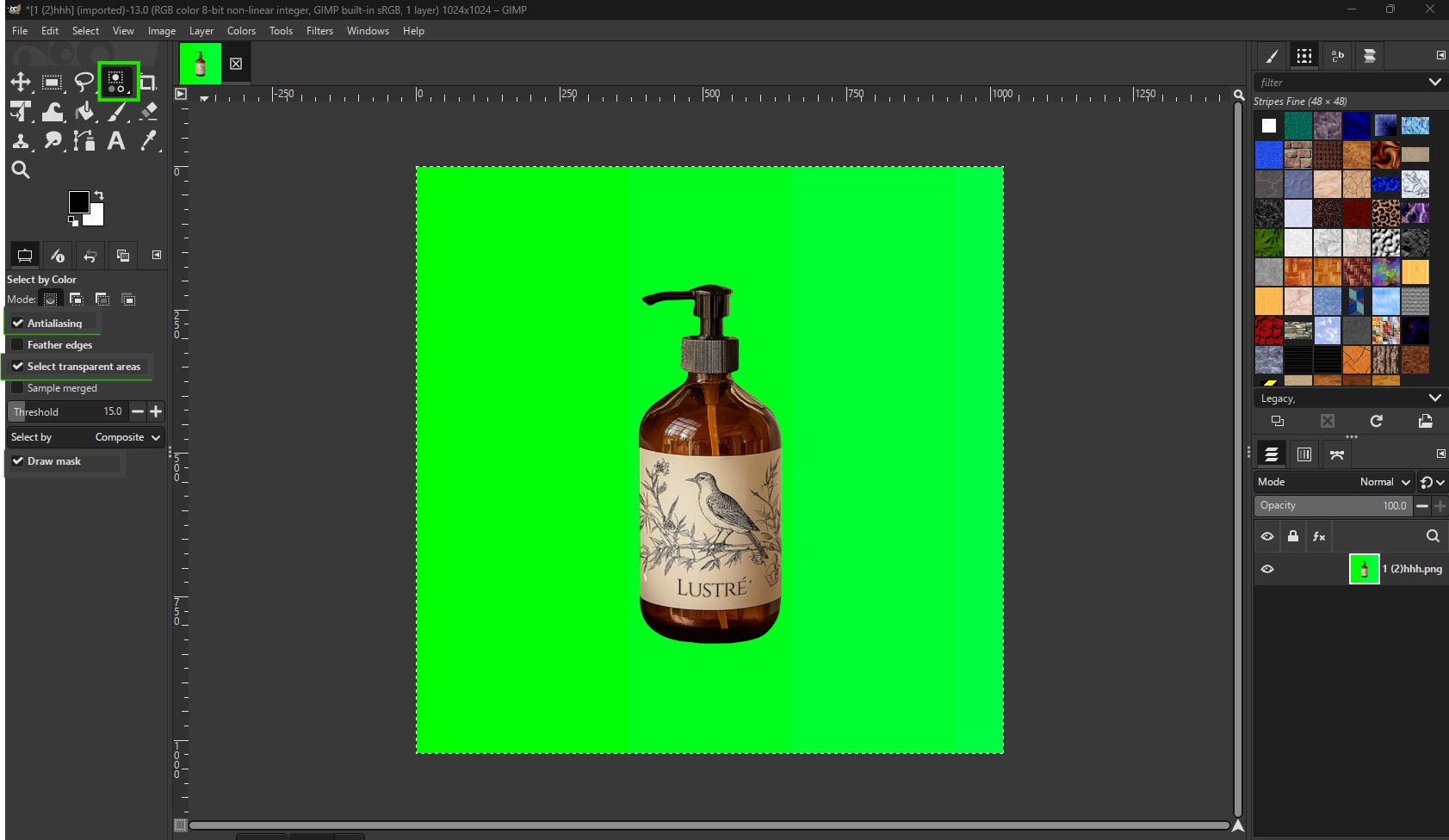Open the Select by Composite dropdown
Screen dimensions: 1449x840
click(x=86, y=437)
